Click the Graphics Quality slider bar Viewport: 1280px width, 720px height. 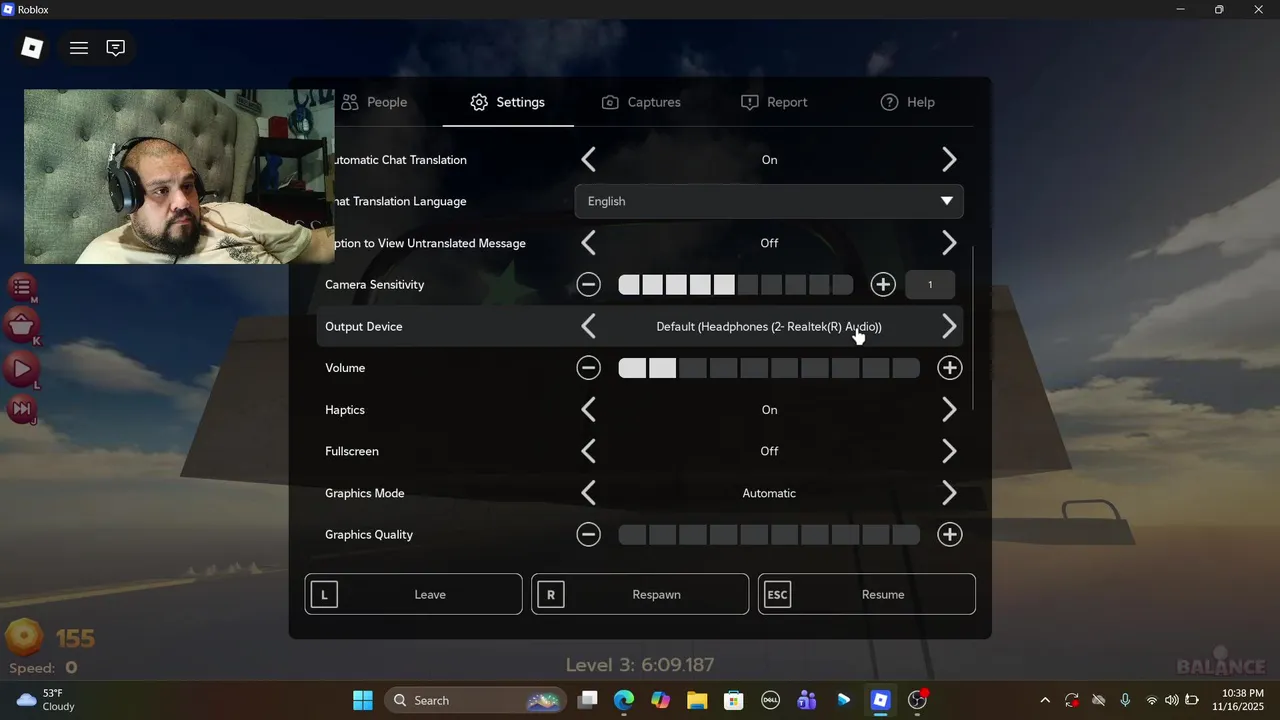tap(769, 535)
